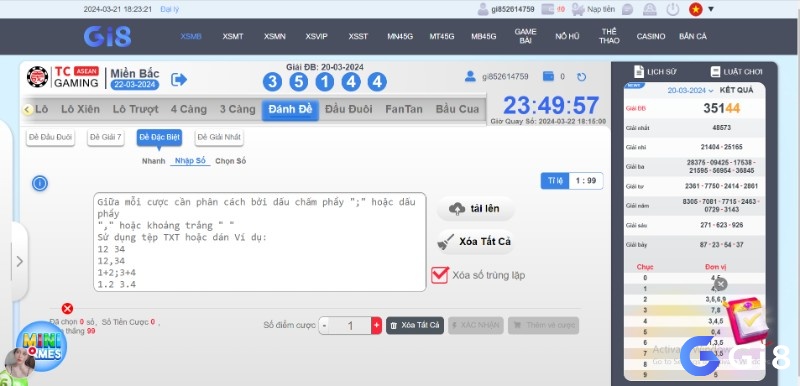Select the Đề Đặc Biệt option
Viewport: 800px width, 386px height.
[x=159, y=137]
